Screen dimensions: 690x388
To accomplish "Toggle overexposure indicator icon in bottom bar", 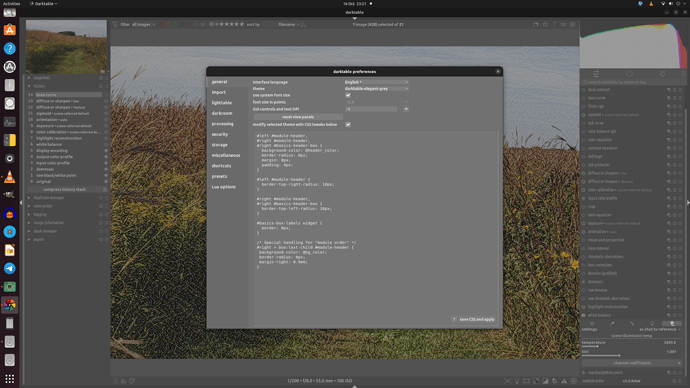I will [x=545, y=381].
